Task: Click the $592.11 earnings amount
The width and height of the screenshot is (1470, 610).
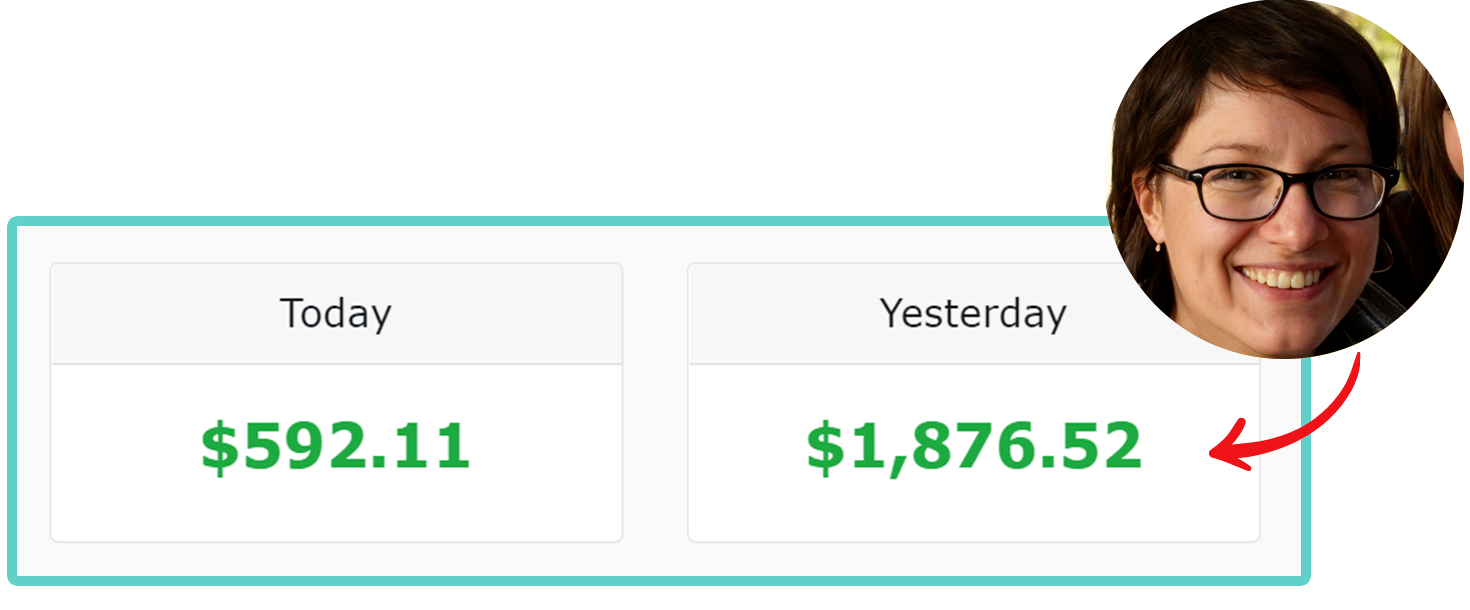Action: [336, 447]
